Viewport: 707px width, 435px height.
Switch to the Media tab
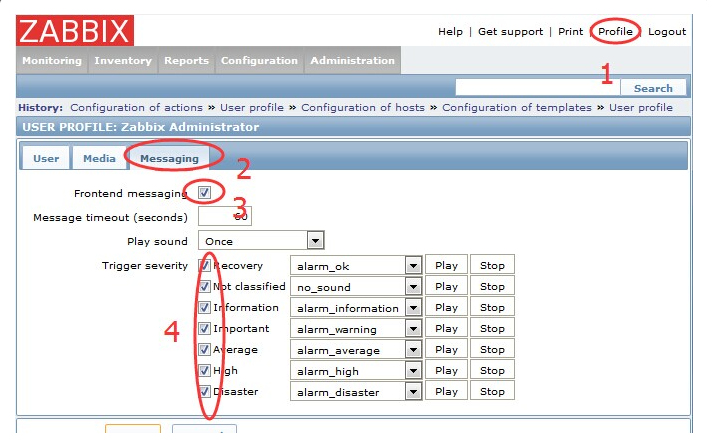(99, 158)
